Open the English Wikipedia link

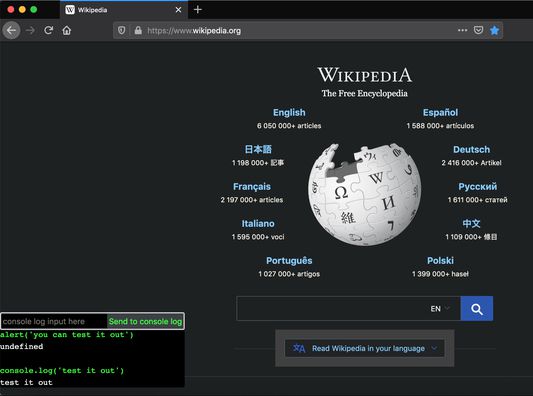click(x=289, y=113)
